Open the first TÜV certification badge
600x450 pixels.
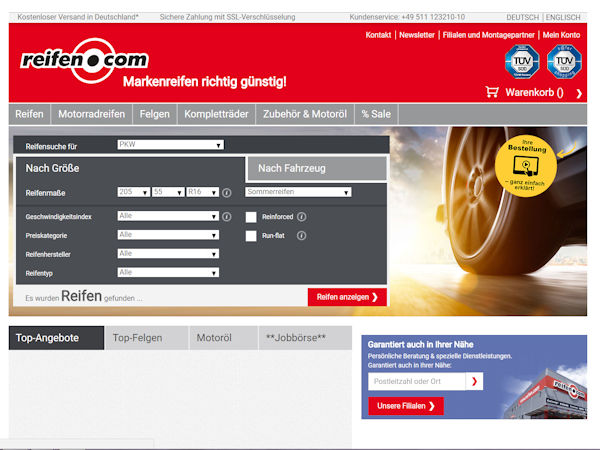[522, 62]
